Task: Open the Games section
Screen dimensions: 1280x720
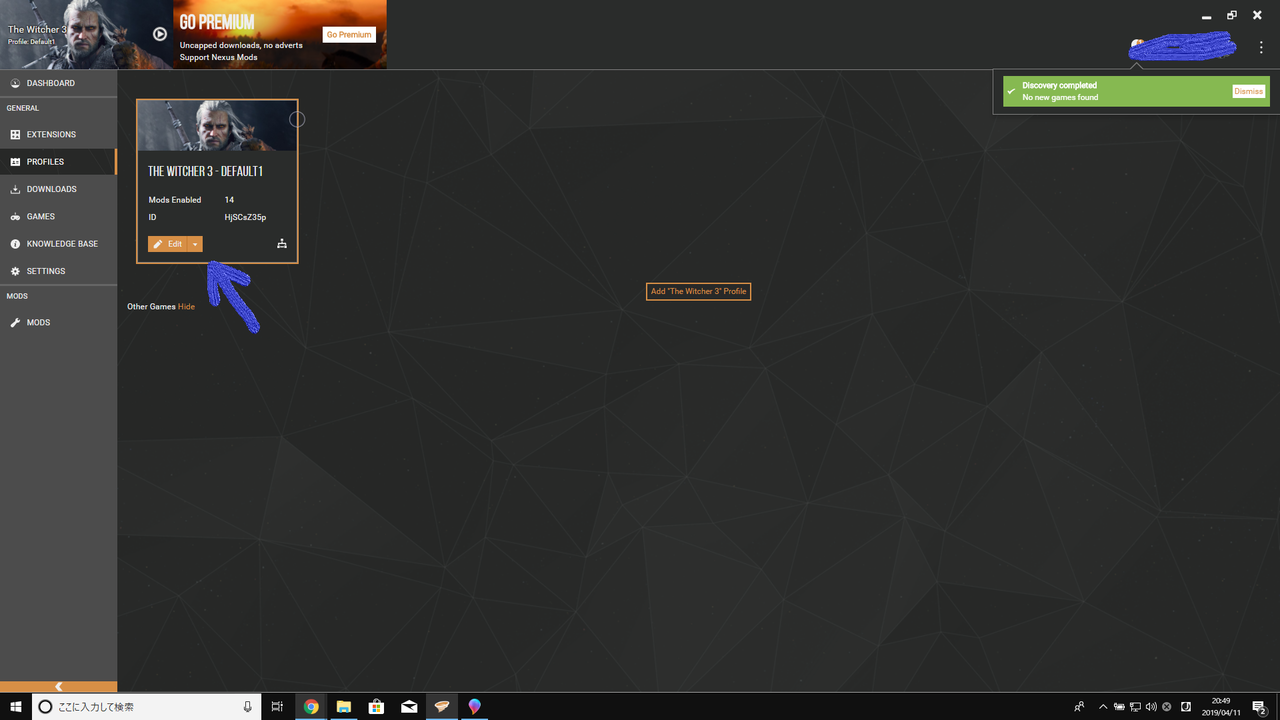Action: 58,216
